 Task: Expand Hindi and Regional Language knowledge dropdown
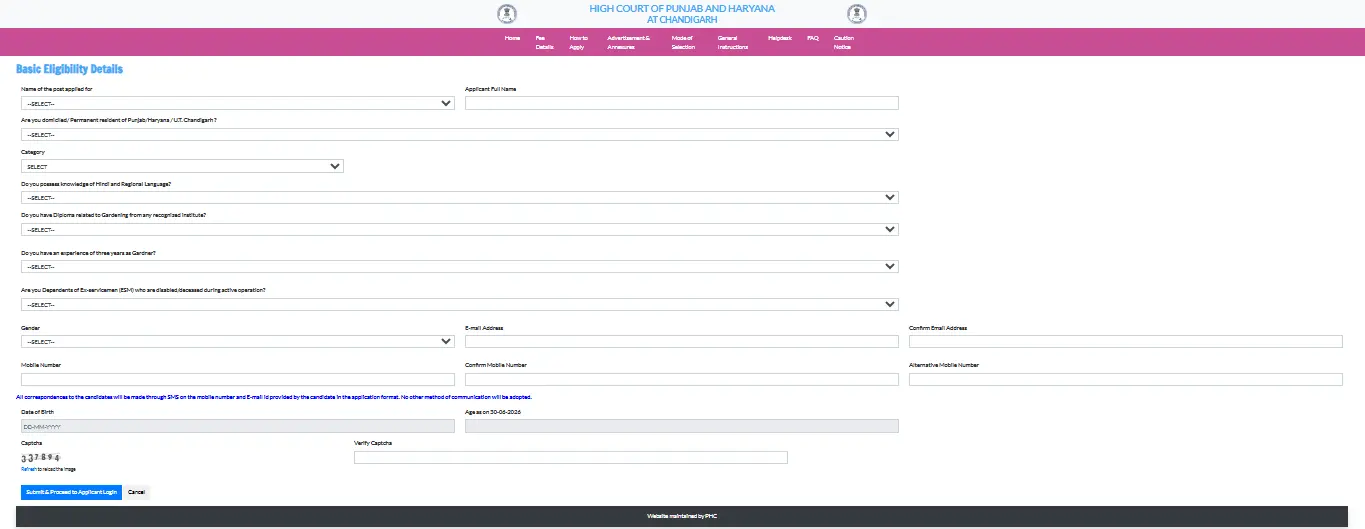point(459,198)
